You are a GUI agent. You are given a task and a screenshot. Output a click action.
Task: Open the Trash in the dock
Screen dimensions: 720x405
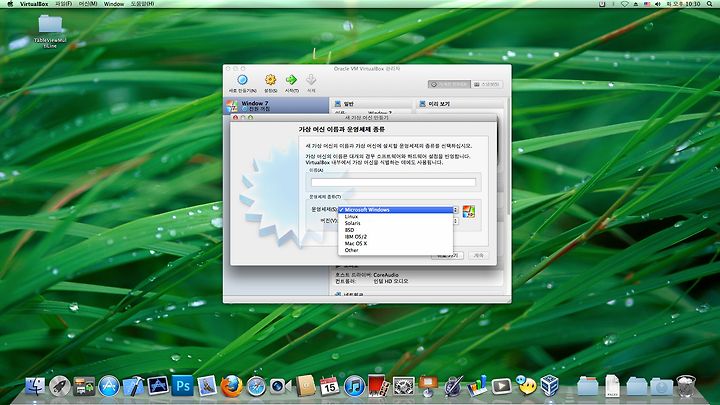[686, 386]
